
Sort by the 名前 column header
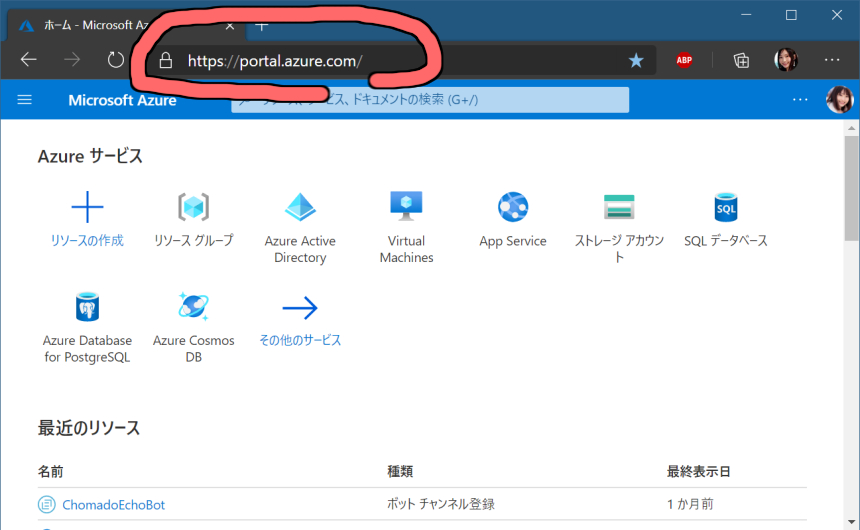(50, 471)
